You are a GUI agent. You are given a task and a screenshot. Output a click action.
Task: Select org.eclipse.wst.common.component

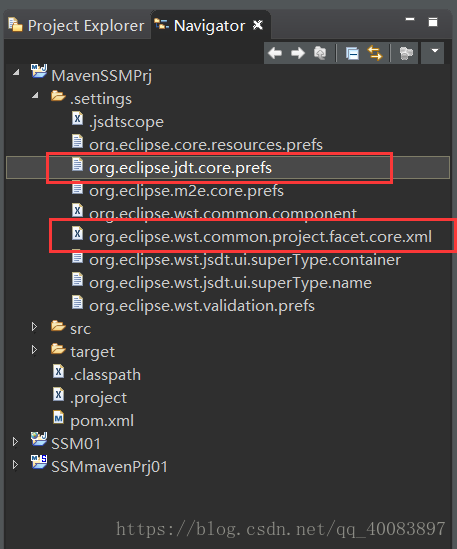coord(223,214)
